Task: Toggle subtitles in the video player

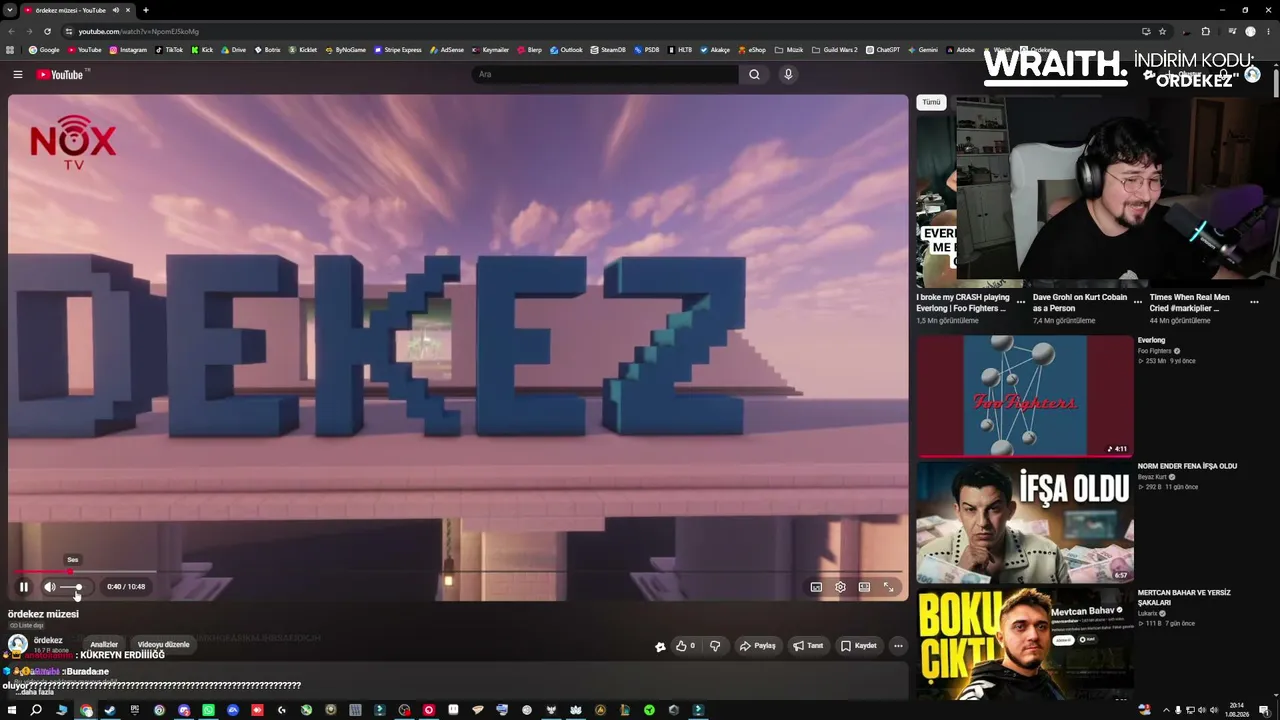Action: 816,587
